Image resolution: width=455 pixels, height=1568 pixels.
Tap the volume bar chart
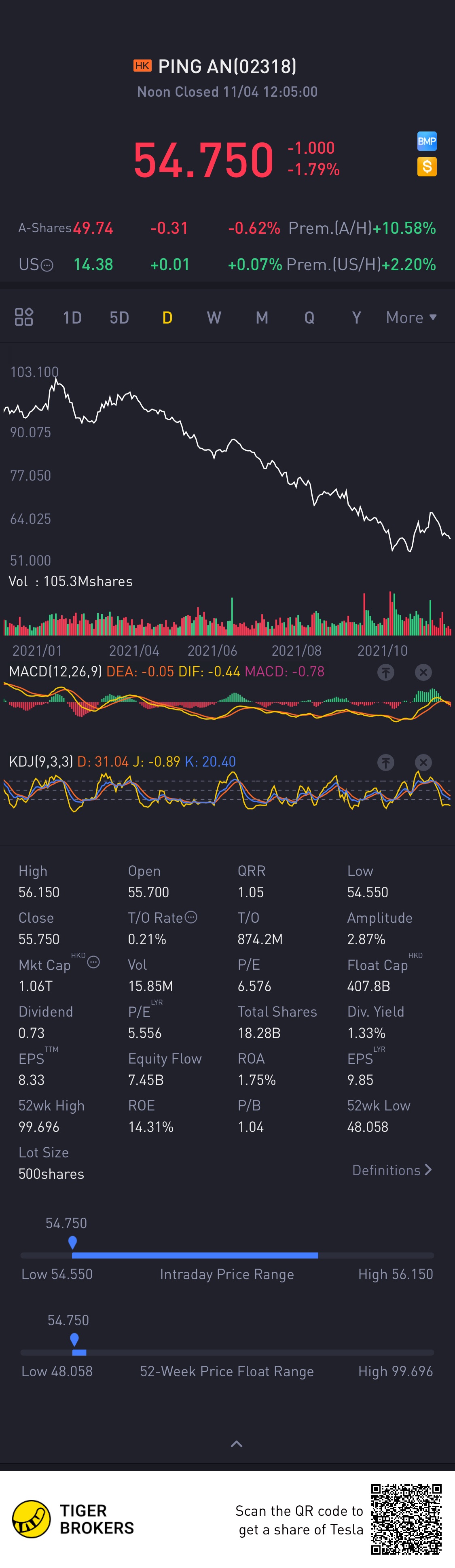tap(227, 614)
